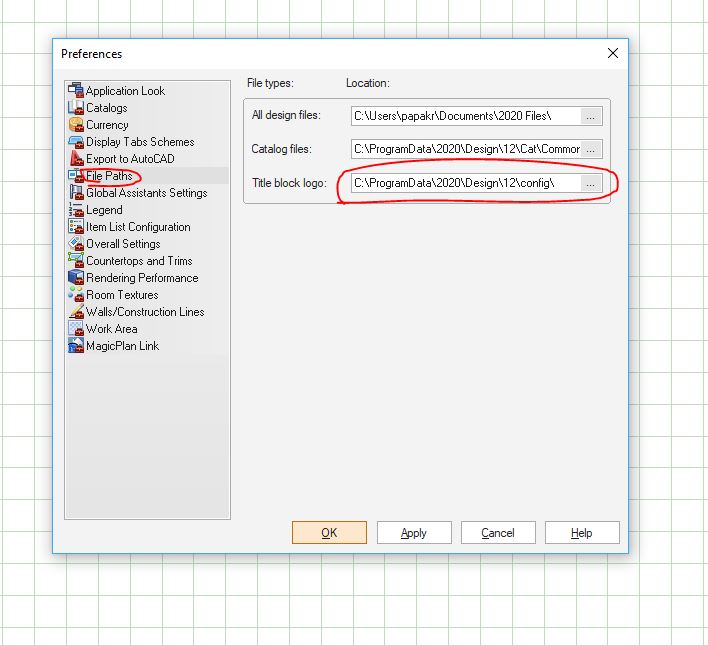Open Global Assistants Settings page

click(146, 193)
